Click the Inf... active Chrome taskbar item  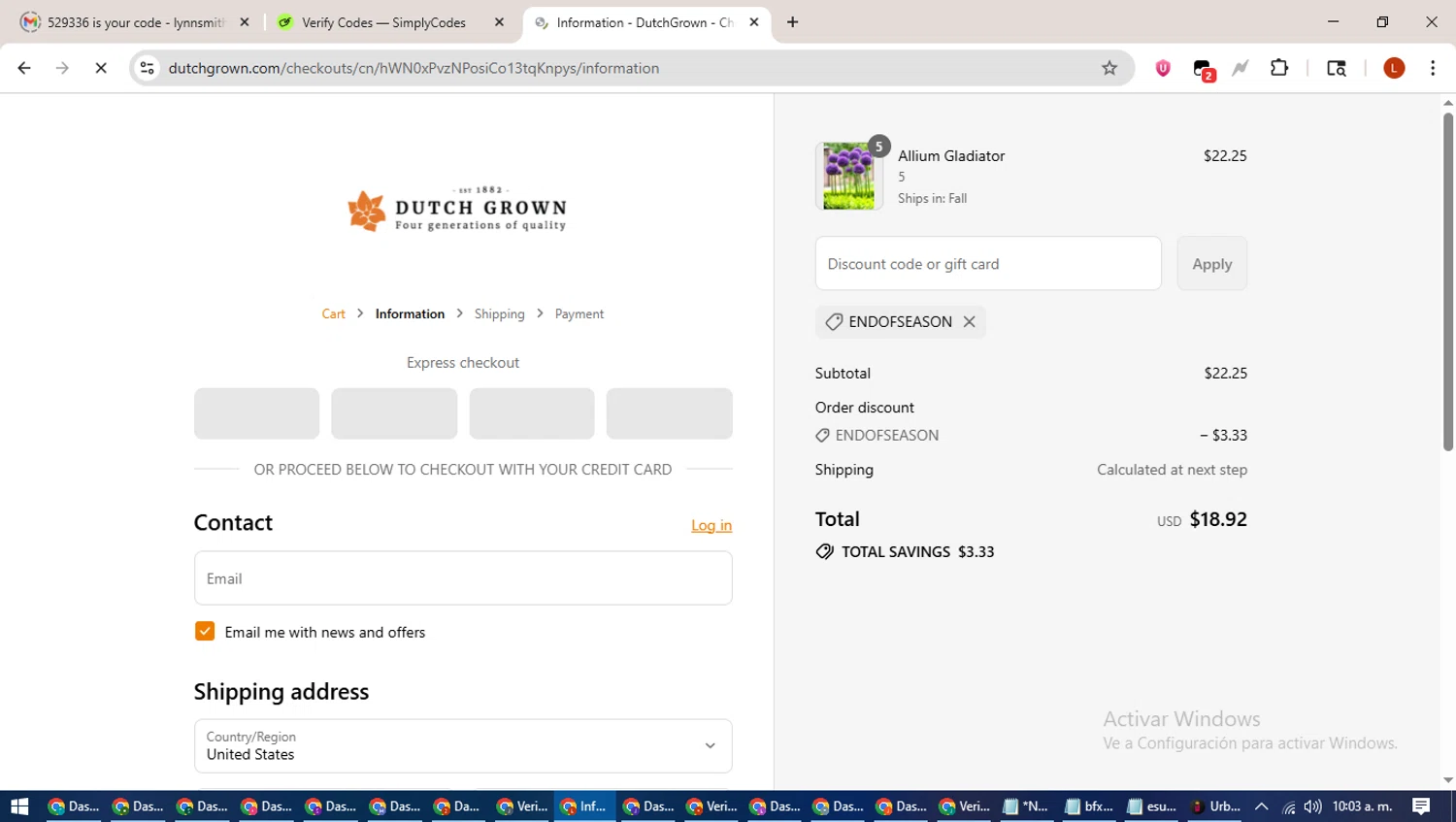tap(584, 806)
